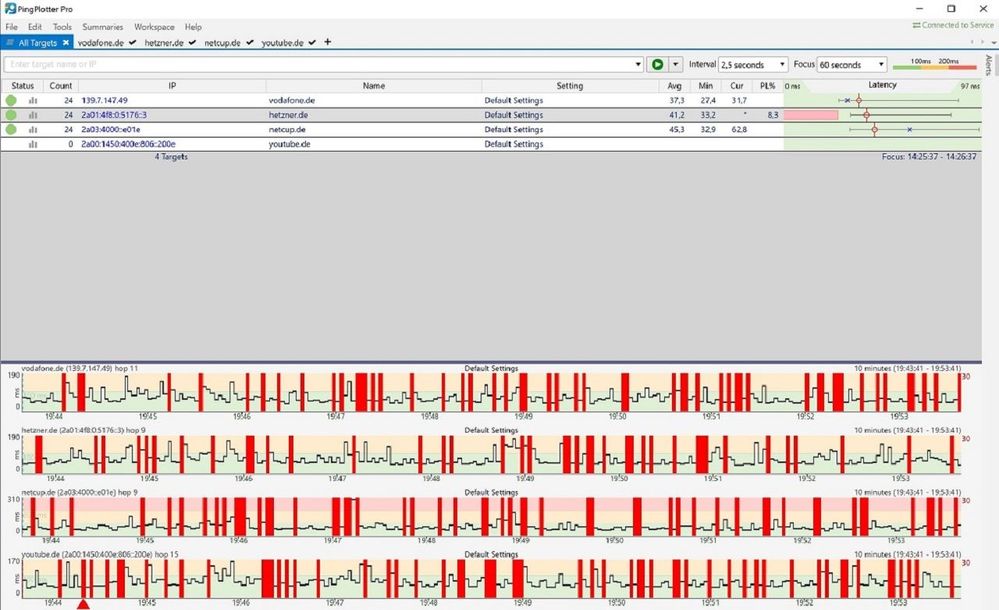Sort by the Status column header
The height and width of the screenshot is (610, 999).
tap(22, 85)
